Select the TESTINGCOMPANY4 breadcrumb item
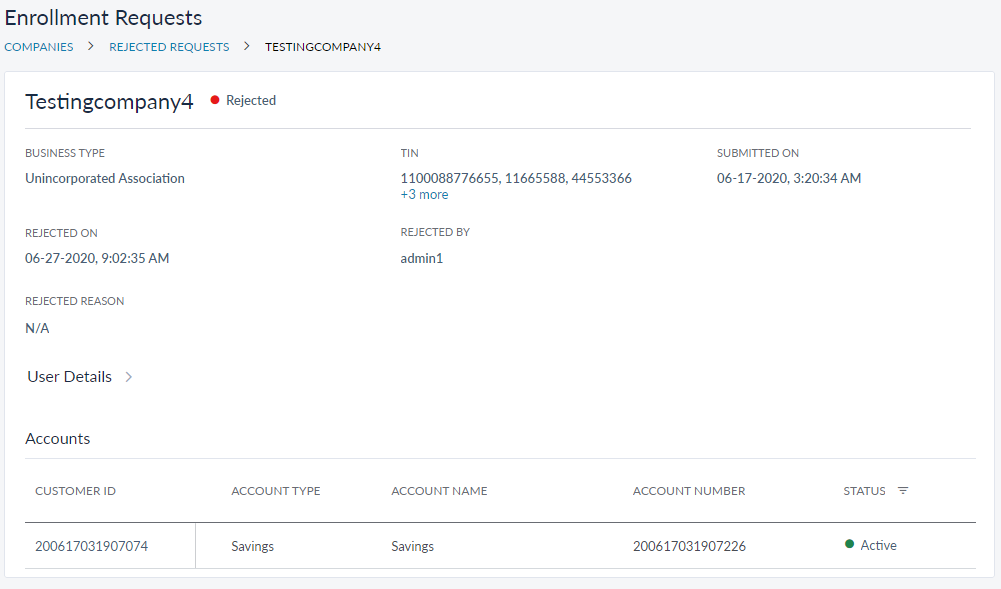1001x589 pixels. coord(322,47)
